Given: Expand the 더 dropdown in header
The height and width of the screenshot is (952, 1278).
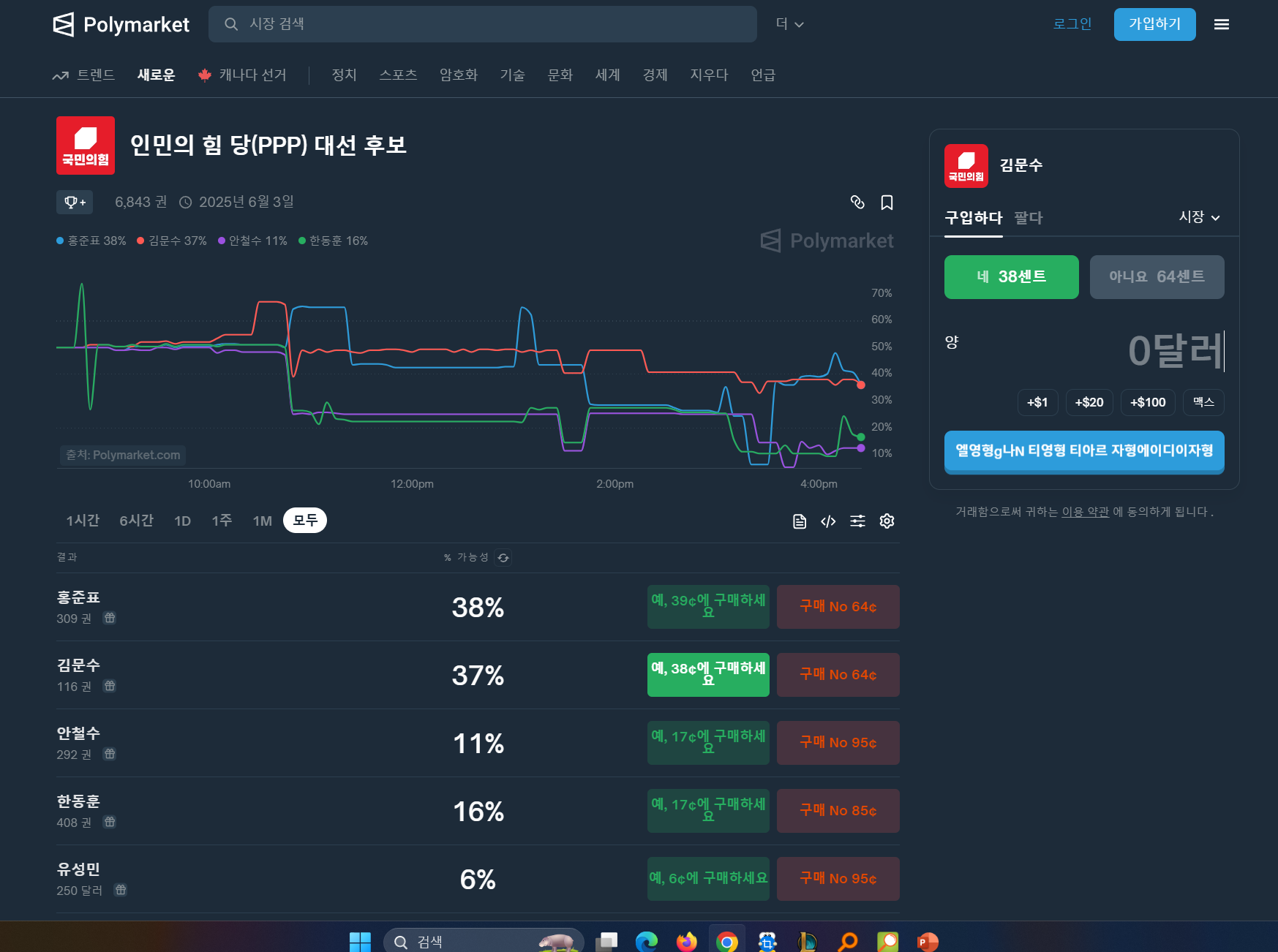Looking at the screenshot, I should pos(790,24).
